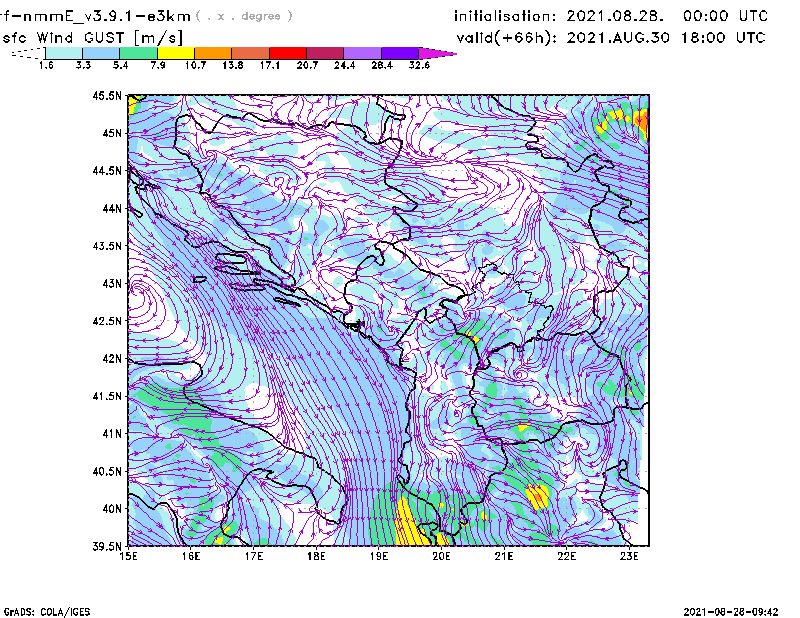
Task: Click the 18E longitude label
Action: (x=316, y=556)
